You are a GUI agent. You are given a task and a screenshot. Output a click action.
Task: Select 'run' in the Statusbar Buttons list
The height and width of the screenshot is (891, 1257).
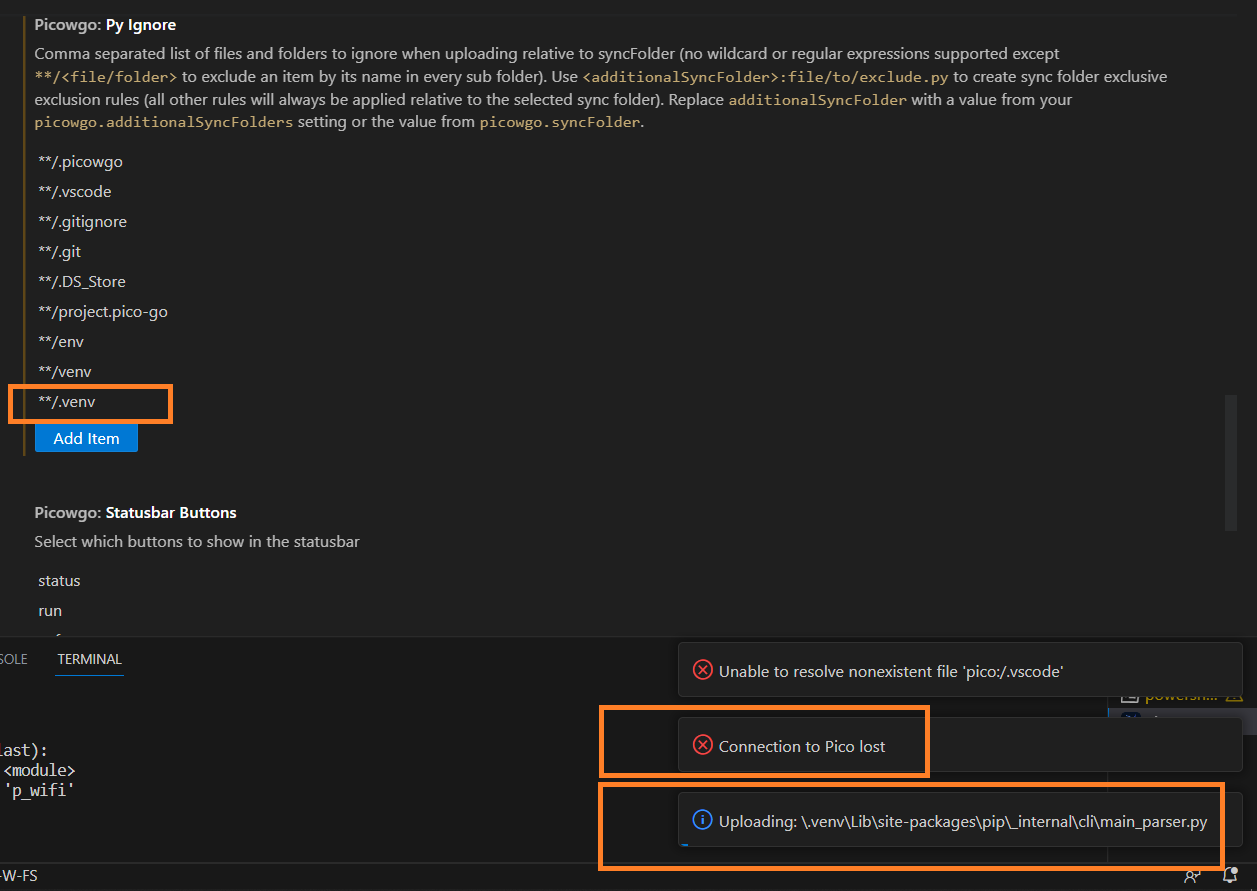point(49,610)
